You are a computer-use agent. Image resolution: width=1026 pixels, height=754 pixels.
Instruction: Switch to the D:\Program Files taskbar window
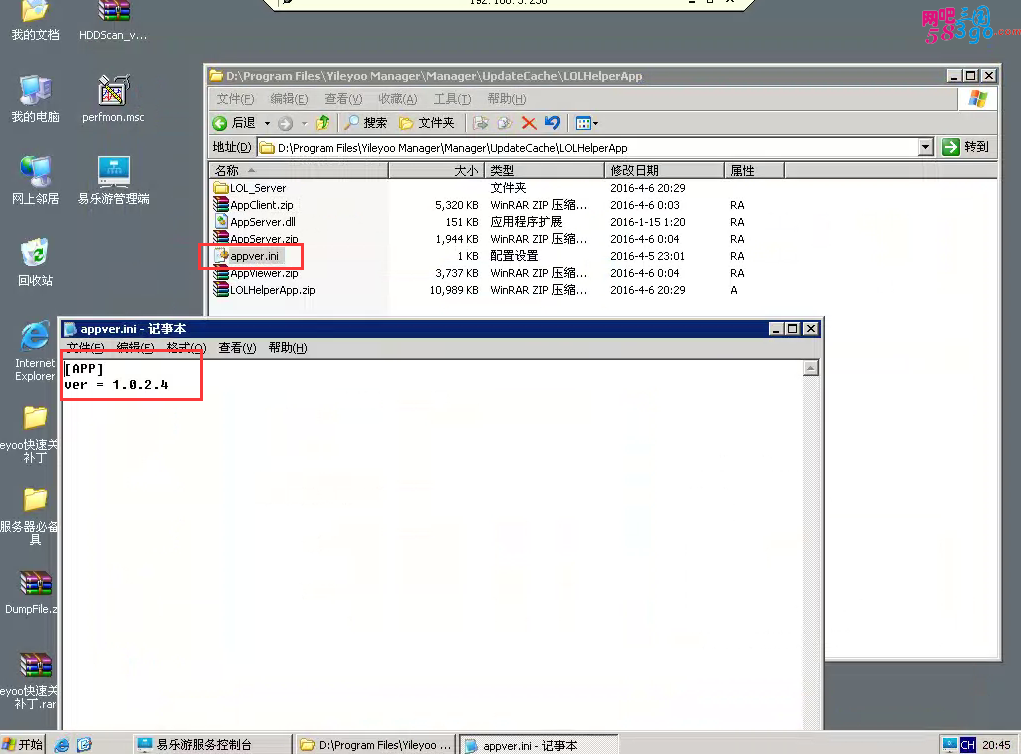[375, 745]
